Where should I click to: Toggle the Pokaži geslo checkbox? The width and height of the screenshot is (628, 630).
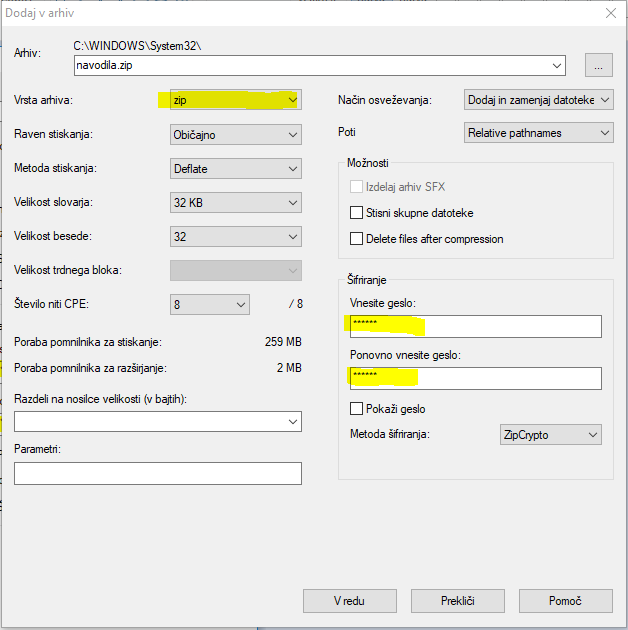(357, 409)
